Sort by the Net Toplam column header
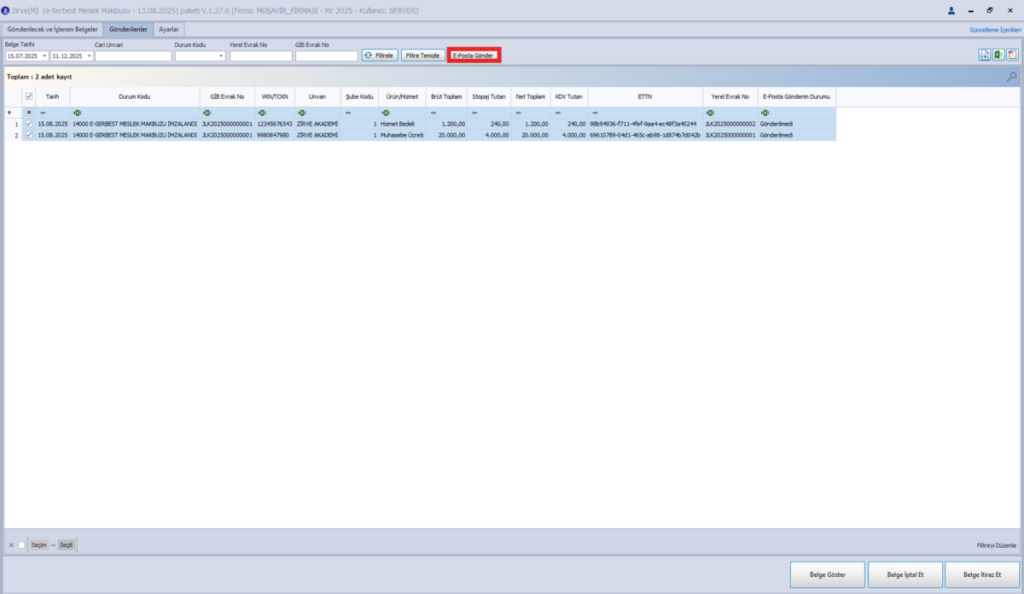Screen dimensions: 1024x594 coord(530,97)
